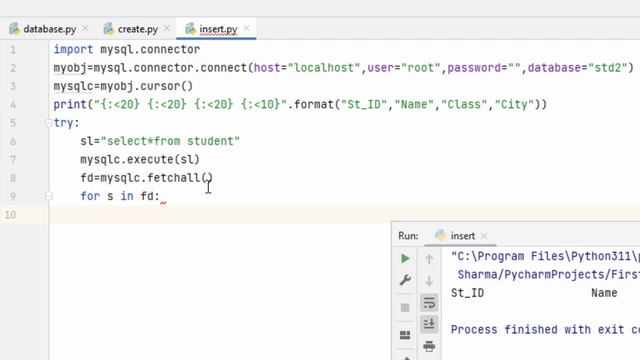Click the Run: panel label
The width and height of the screenshot is (640, 360).
[x=408, y=236]
